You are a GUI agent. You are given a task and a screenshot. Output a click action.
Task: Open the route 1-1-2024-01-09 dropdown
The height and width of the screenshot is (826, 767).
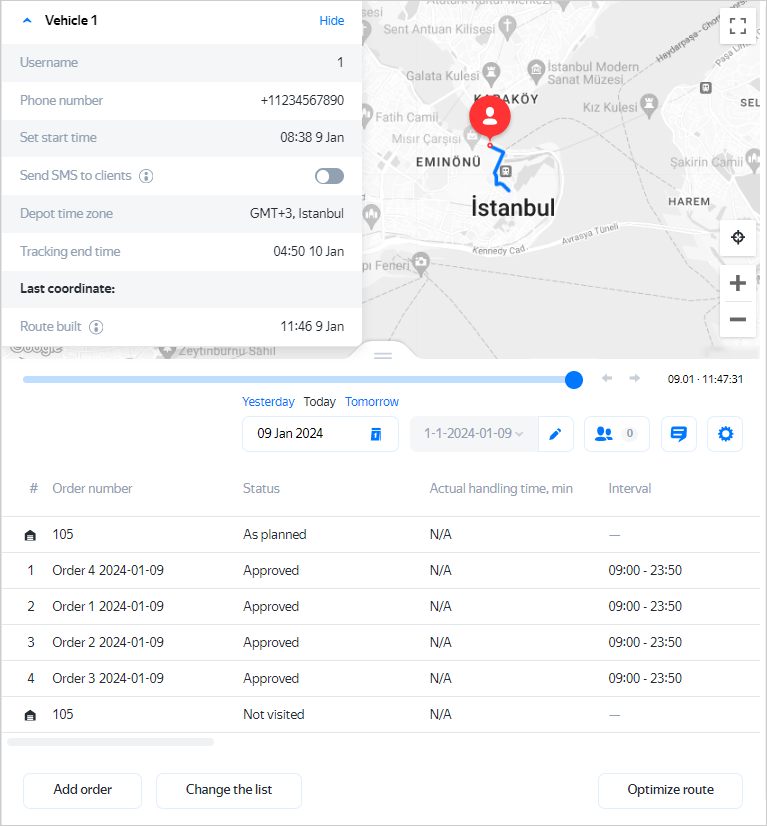pos(474,434)
